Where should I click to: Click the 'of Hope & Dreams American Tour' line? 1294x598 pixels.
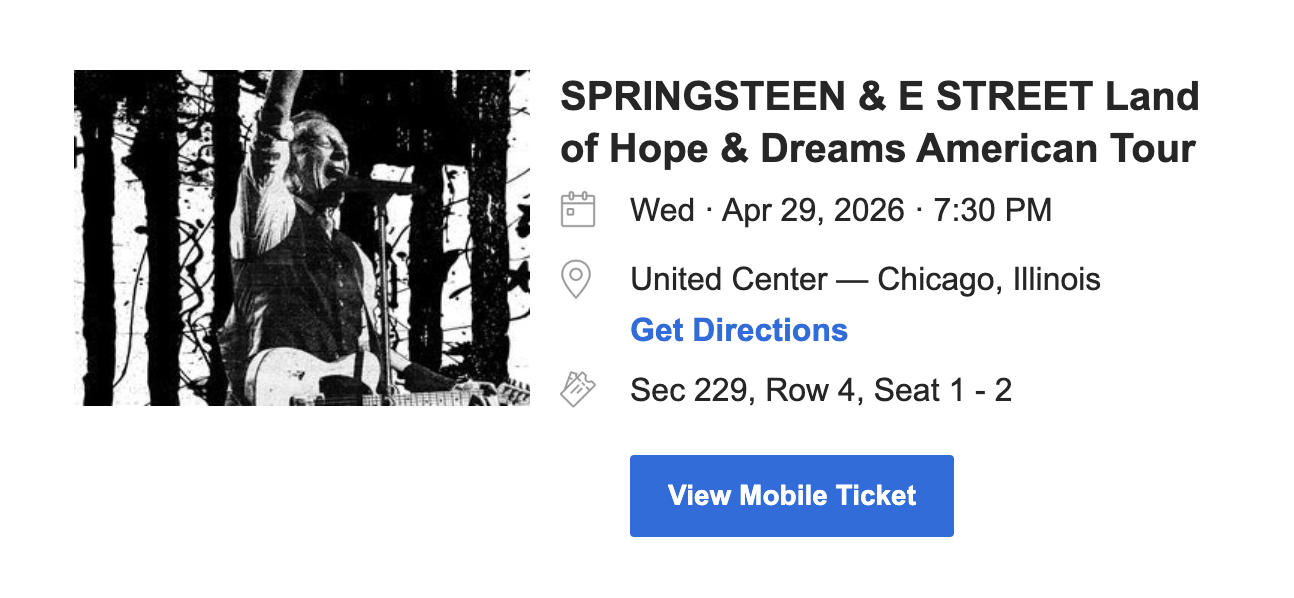click(878, 149)
